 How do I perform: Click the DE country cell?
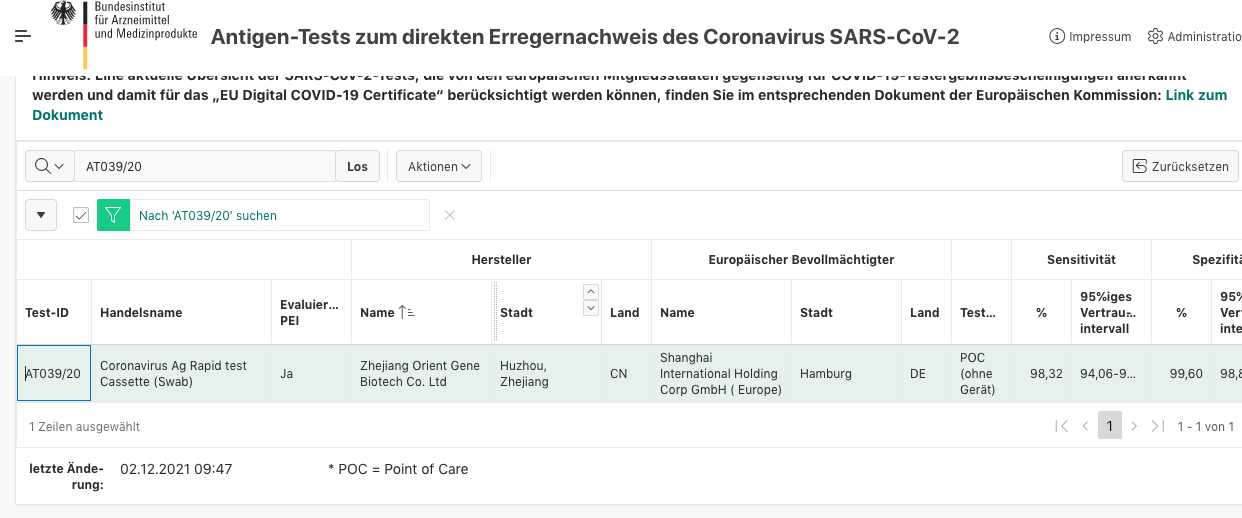tap(926, 373)
